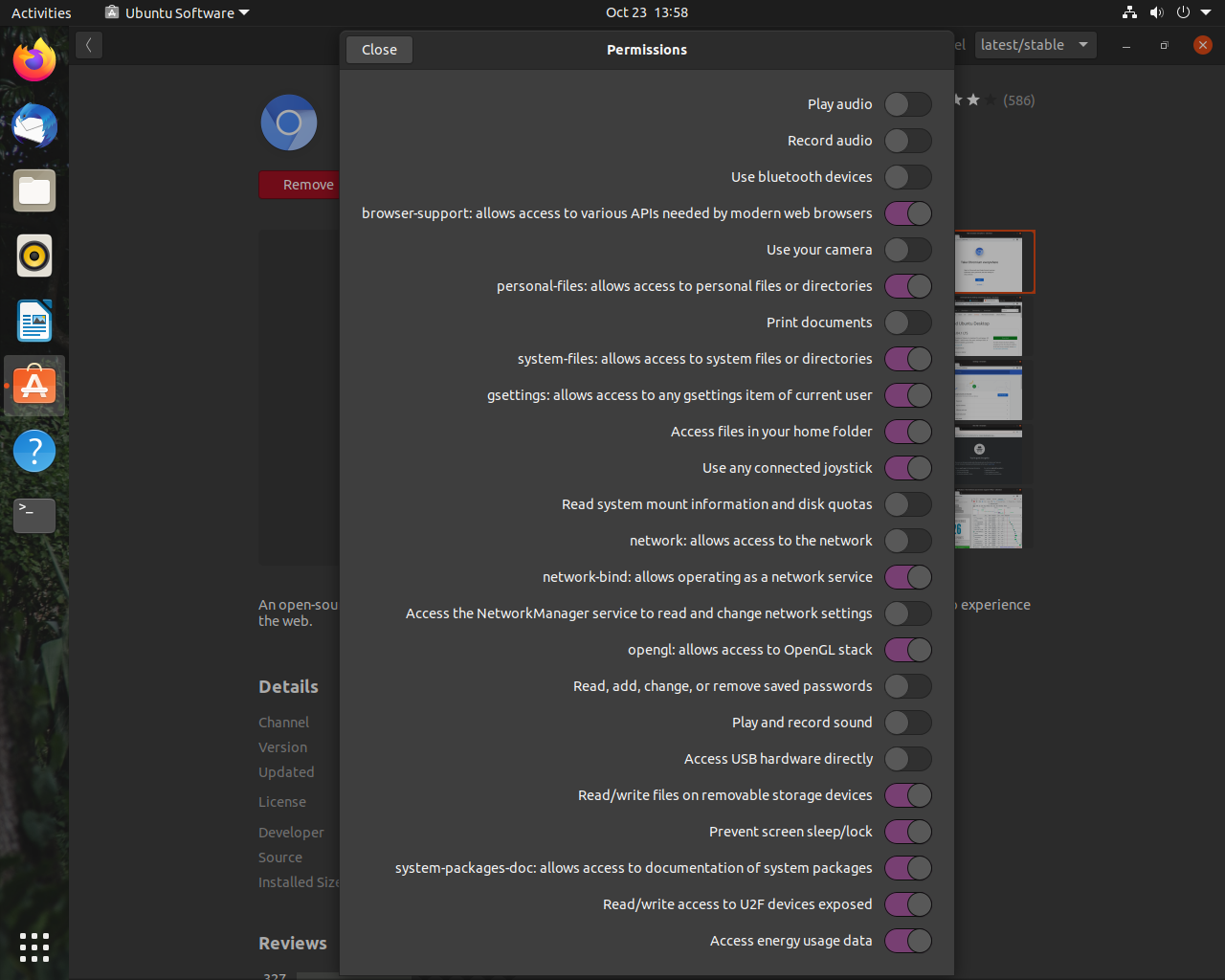The height and width of the screenshot is (980, 1225).
Task: Expand the Ubuntu Software app menu
Action: click(177, 12)
